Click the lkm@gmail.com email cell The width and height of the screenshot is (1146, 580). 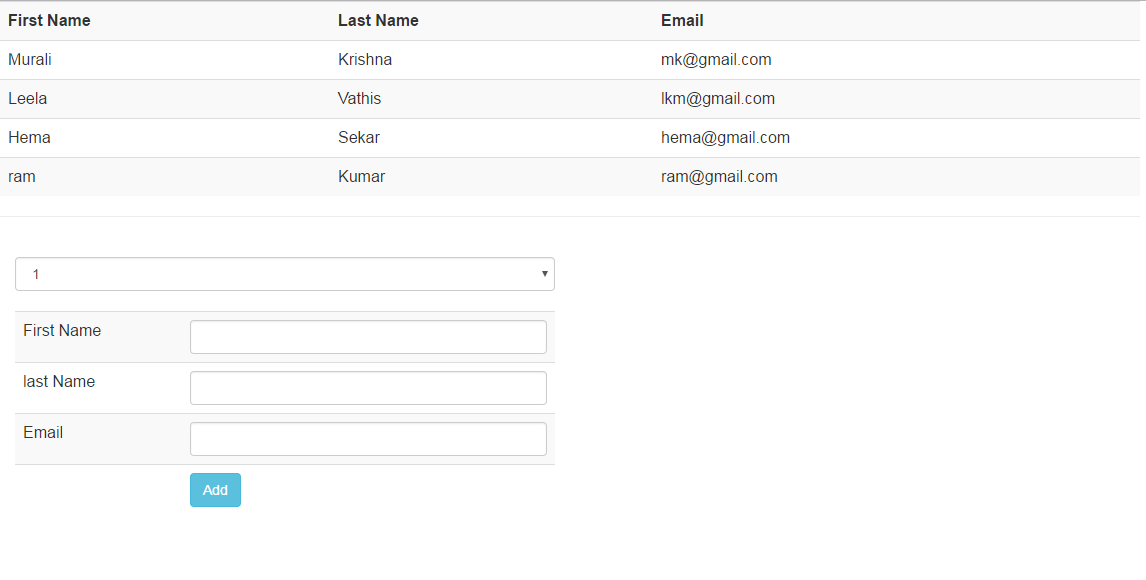click(718, 99)
